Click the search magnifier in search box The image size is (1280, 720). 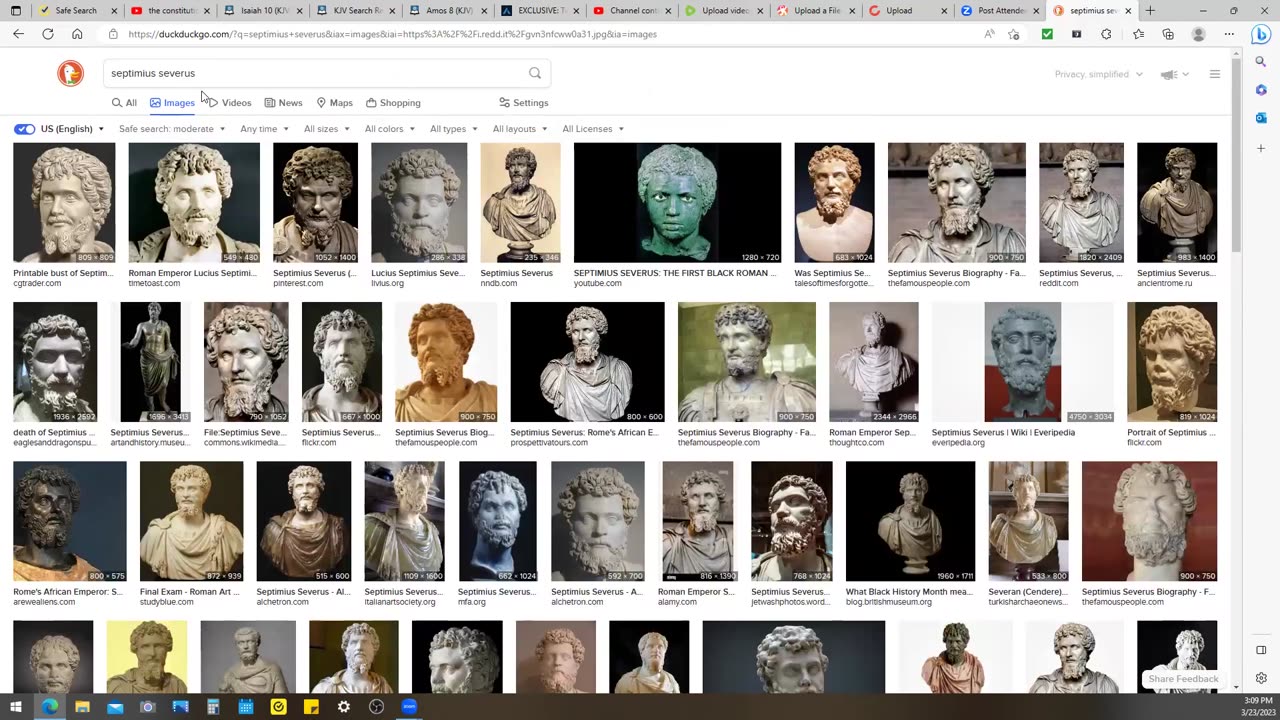click(535, 73)
